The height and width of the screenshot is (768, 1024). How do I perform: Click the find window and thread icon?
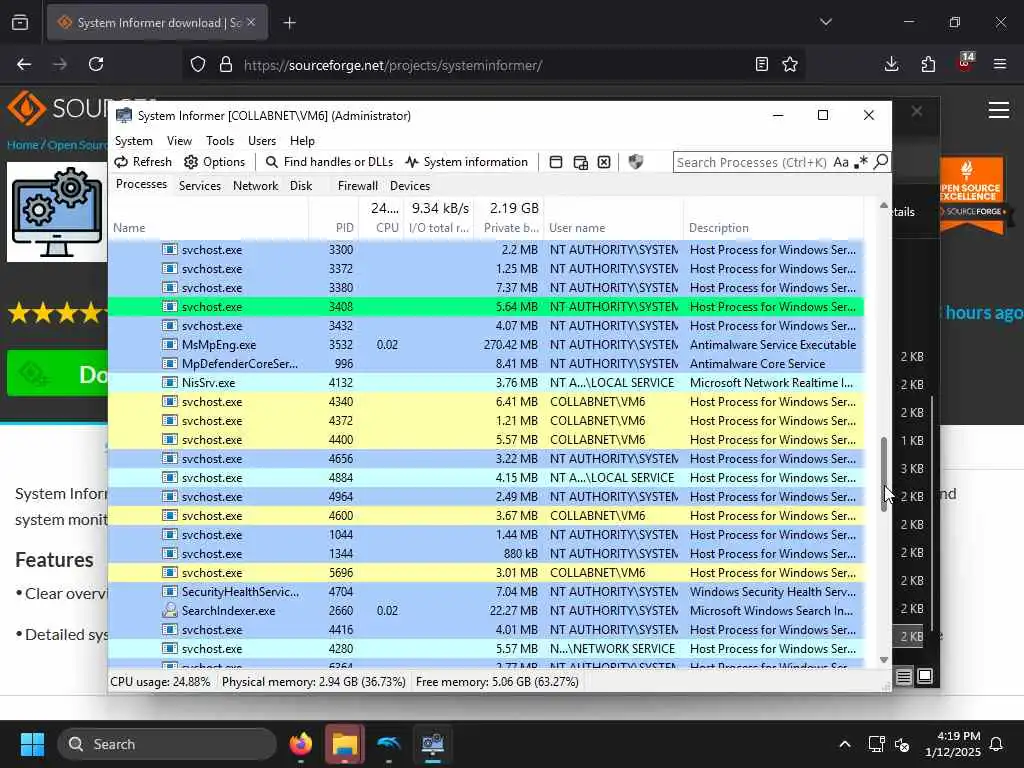tap(580, 162)
